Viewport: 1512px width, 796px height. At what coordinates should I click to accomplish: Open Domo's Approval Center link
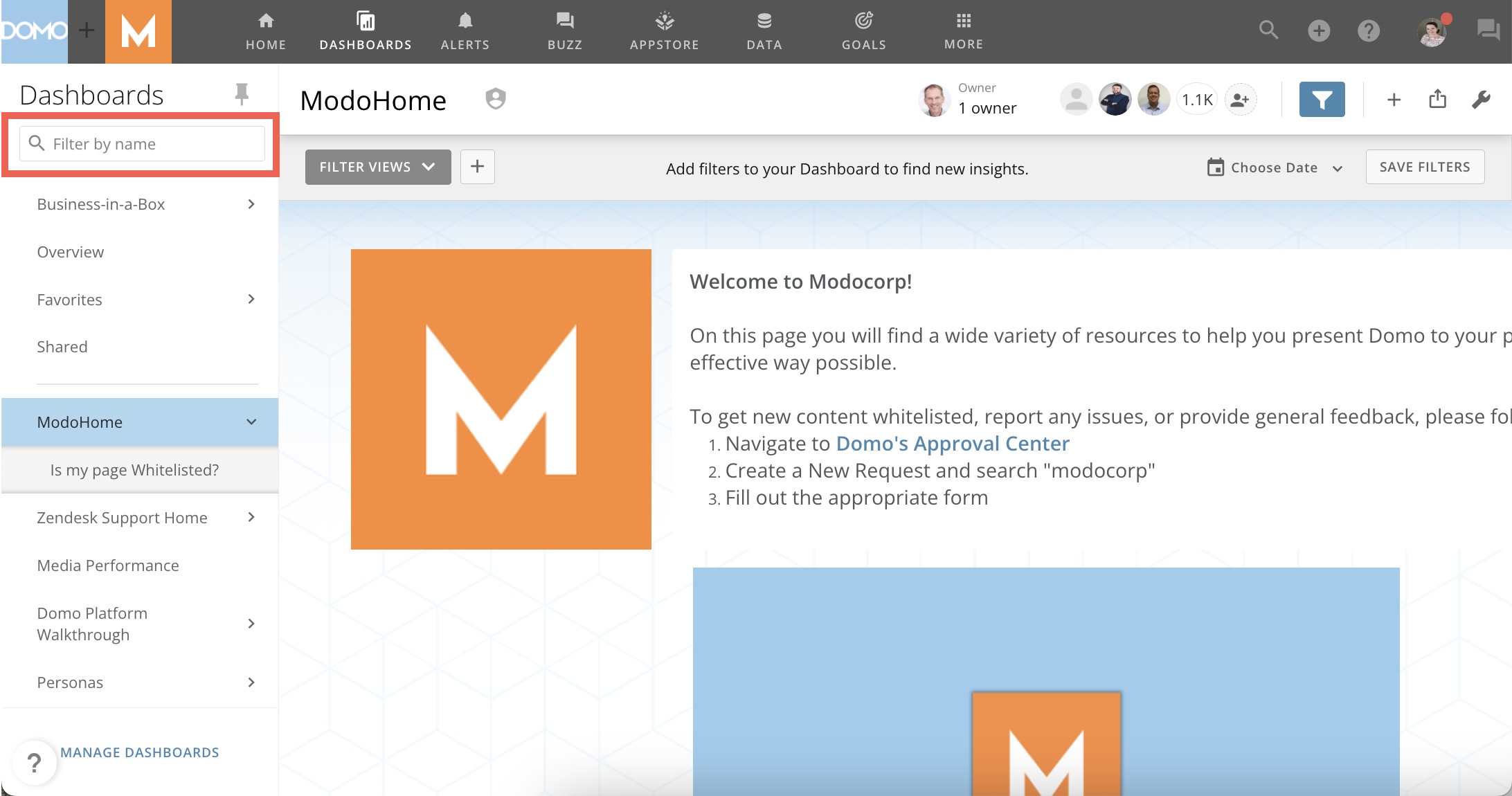953,444
